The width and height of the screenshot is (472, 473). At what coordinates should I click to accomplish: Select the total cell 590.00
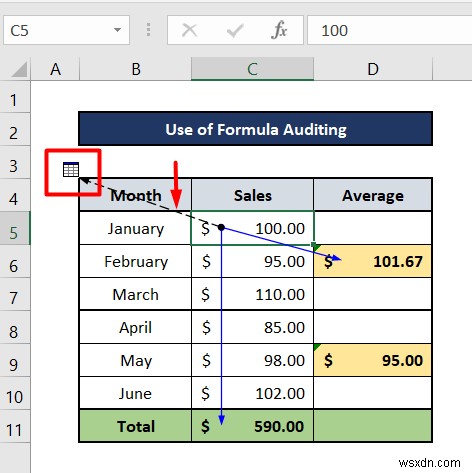tap(252, 426)
